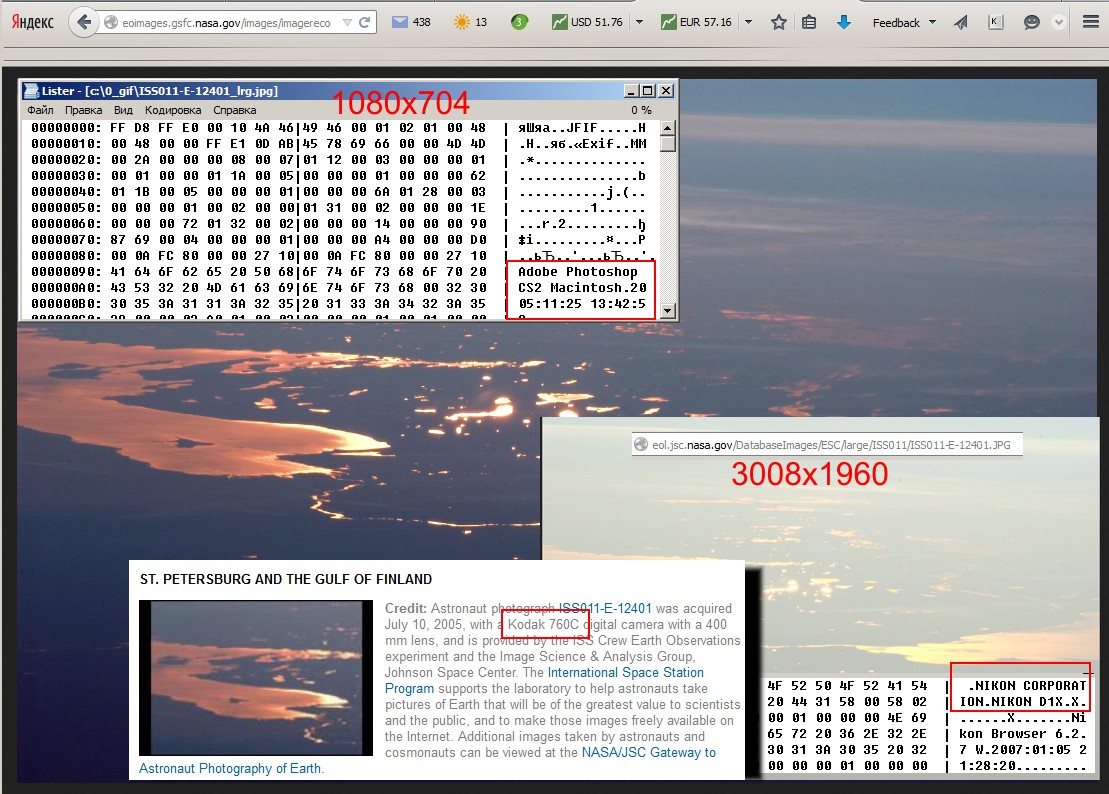The width and height of the screenshot is (1109, 794).
Task: Click the Lister window title icon
Action: tap(30, 91)
